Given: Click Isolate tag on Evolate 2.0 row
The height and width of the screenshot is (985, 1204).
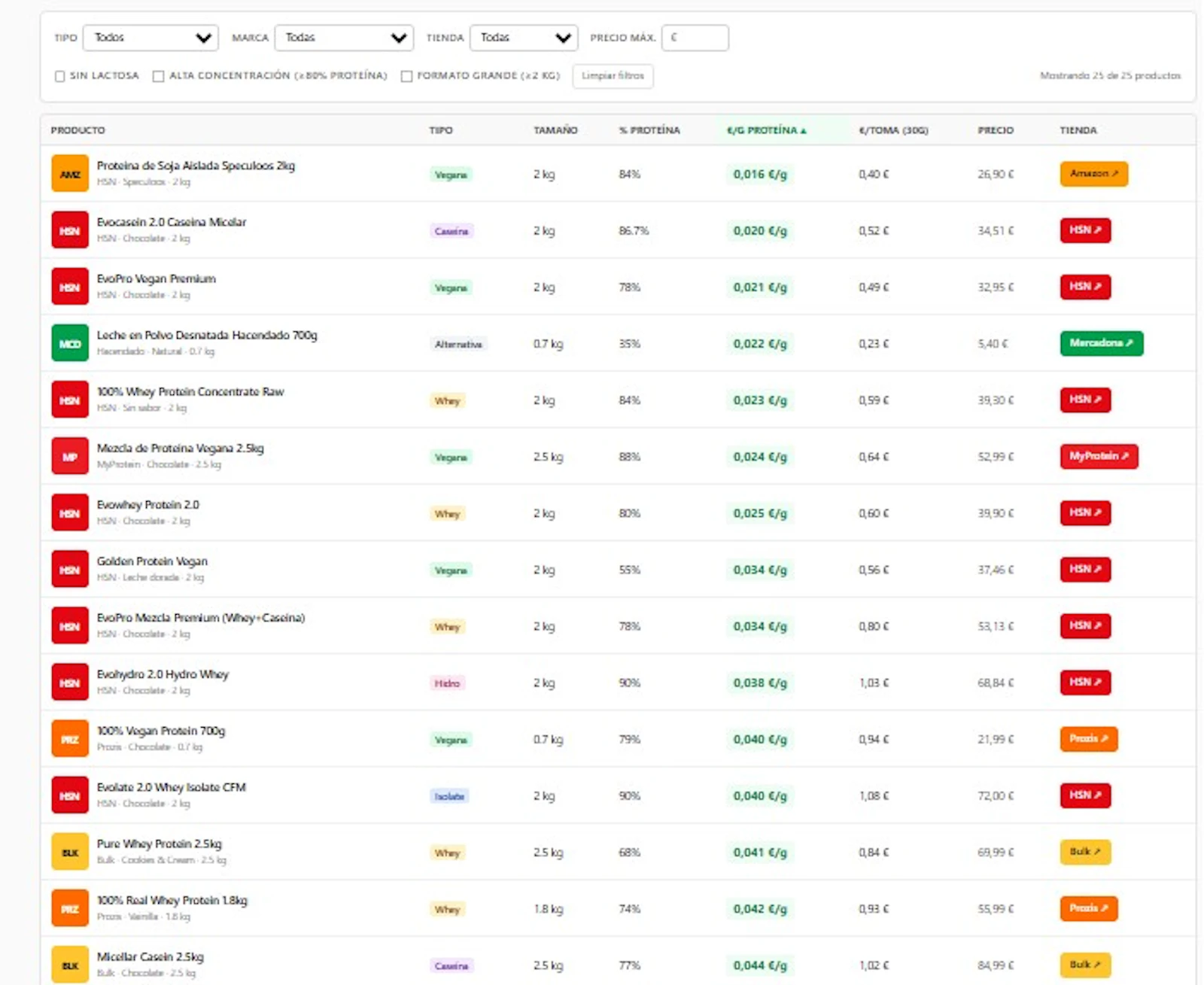Looking at the screenshot, I should click(x=449, y=796).
